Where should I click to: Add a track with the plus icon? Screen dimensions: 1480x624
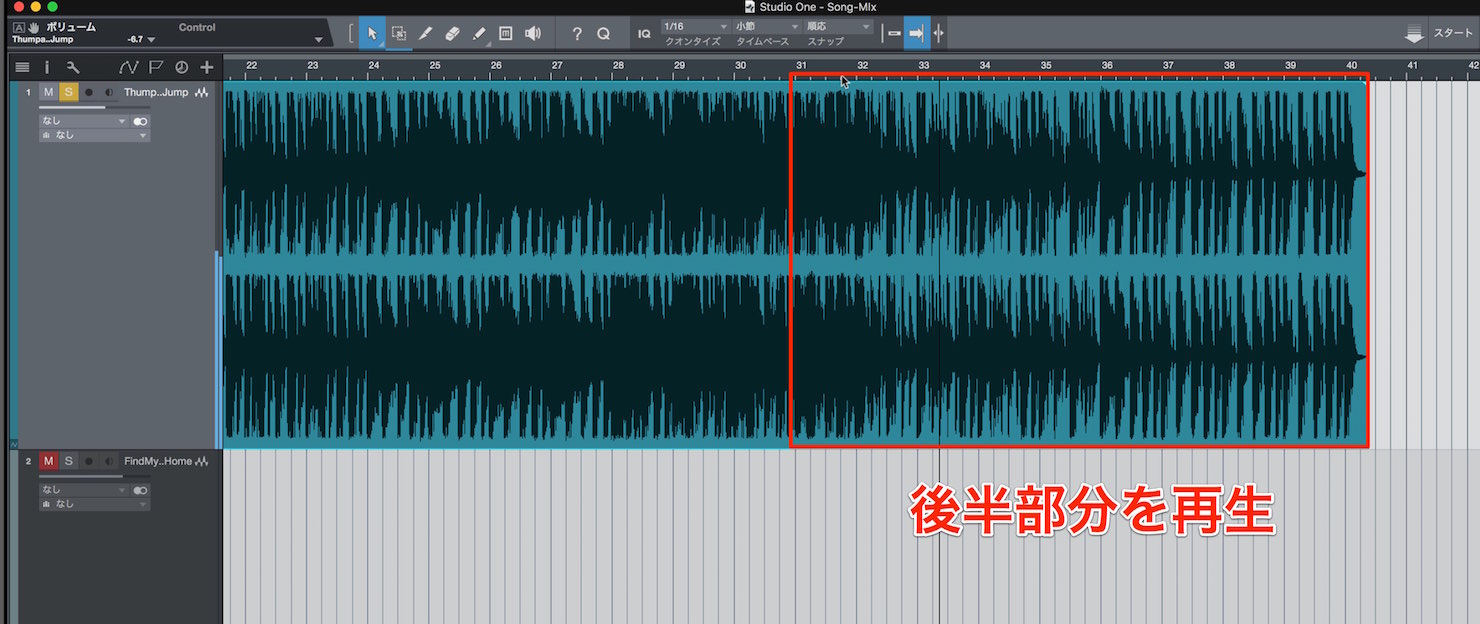coord(207,68)
